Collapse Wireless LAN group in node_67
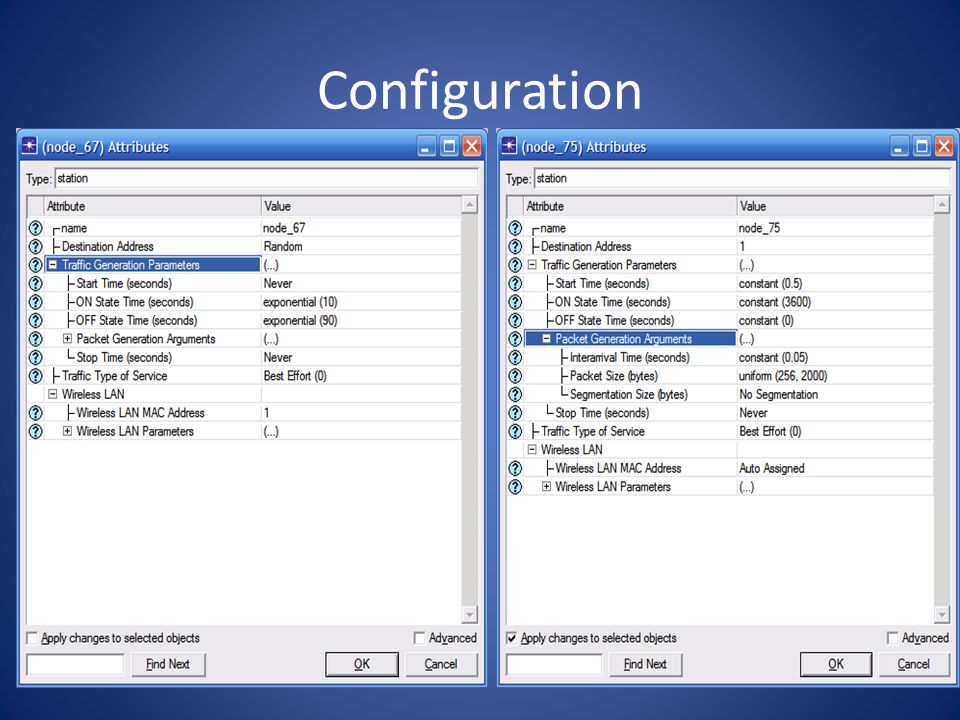The height and width of the screenshot is (720, 960). pos(53,394)
